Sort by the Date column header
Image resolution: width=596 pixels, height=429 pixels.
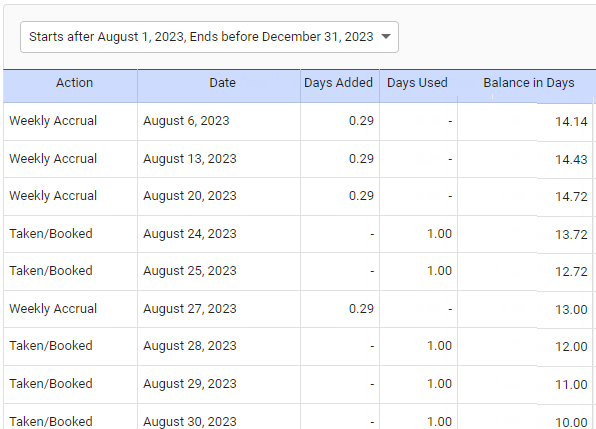[x=222, y=83]
